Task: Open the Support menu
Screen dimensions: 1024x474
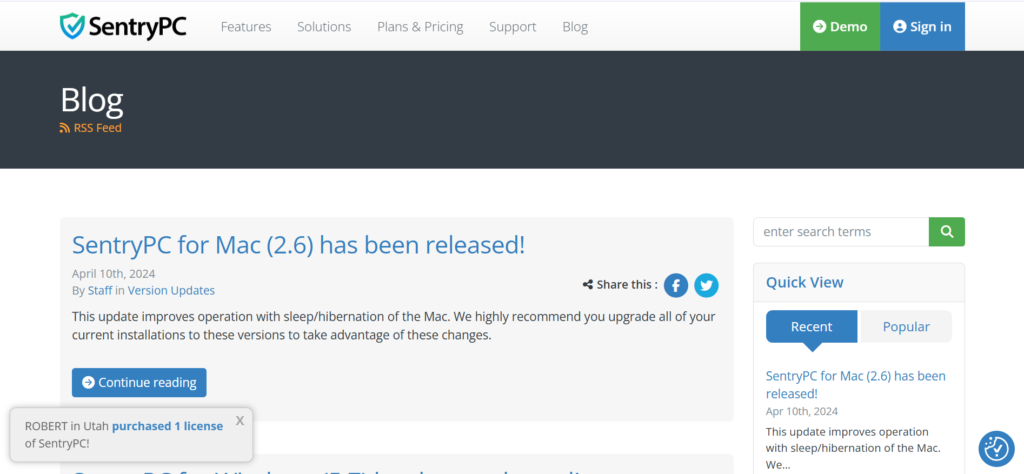Action: (513, 27)
